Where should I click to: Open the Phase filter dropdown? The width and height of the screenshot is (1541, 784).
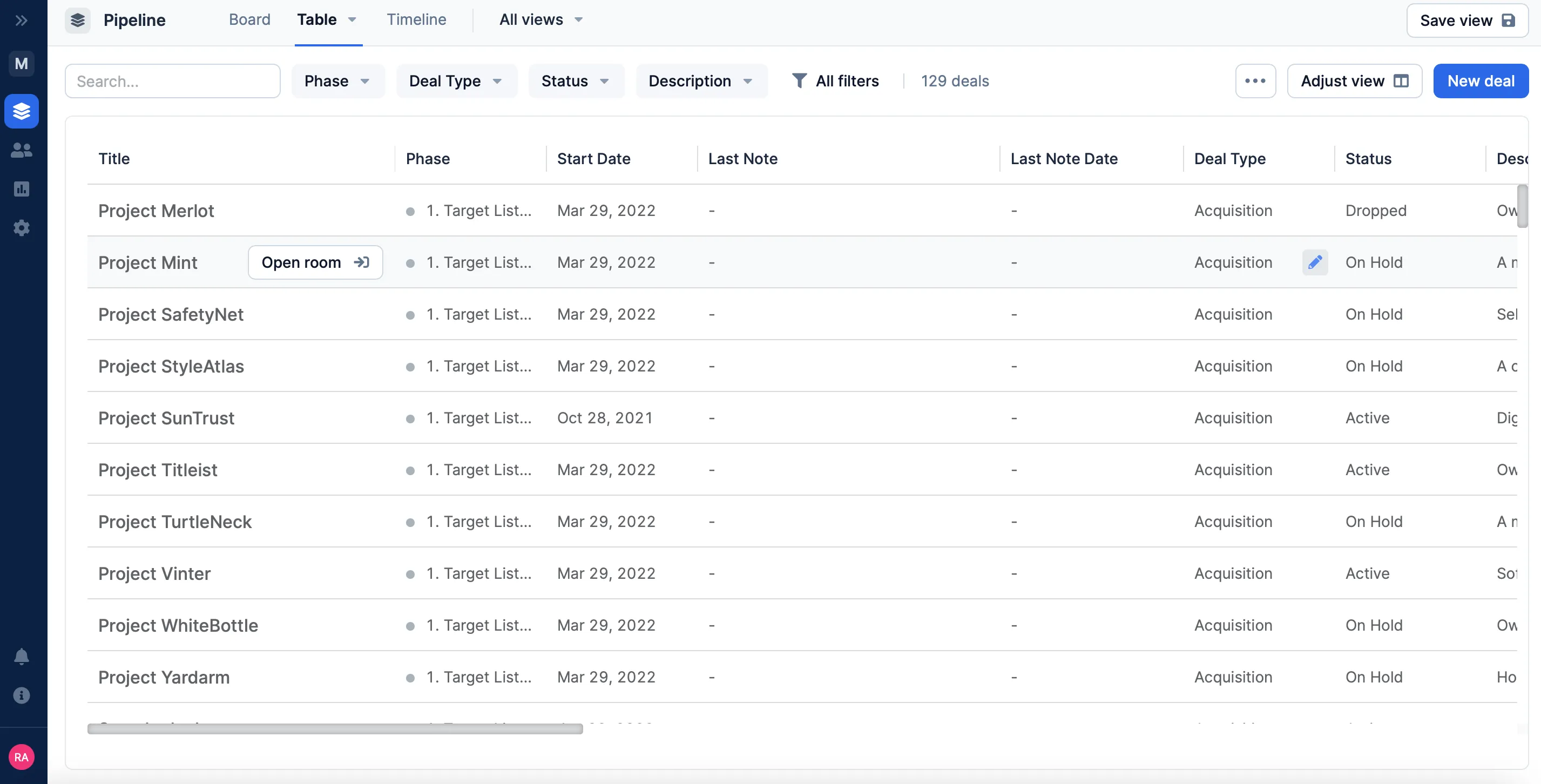pyautogui.click(x=337, y=81)
